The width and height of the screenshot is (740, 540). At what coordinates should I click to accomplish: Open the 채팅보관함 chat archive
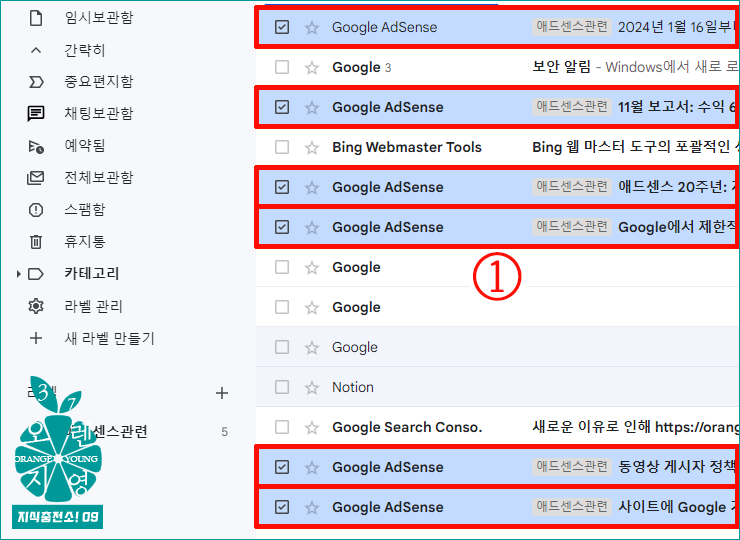(99, 113)
